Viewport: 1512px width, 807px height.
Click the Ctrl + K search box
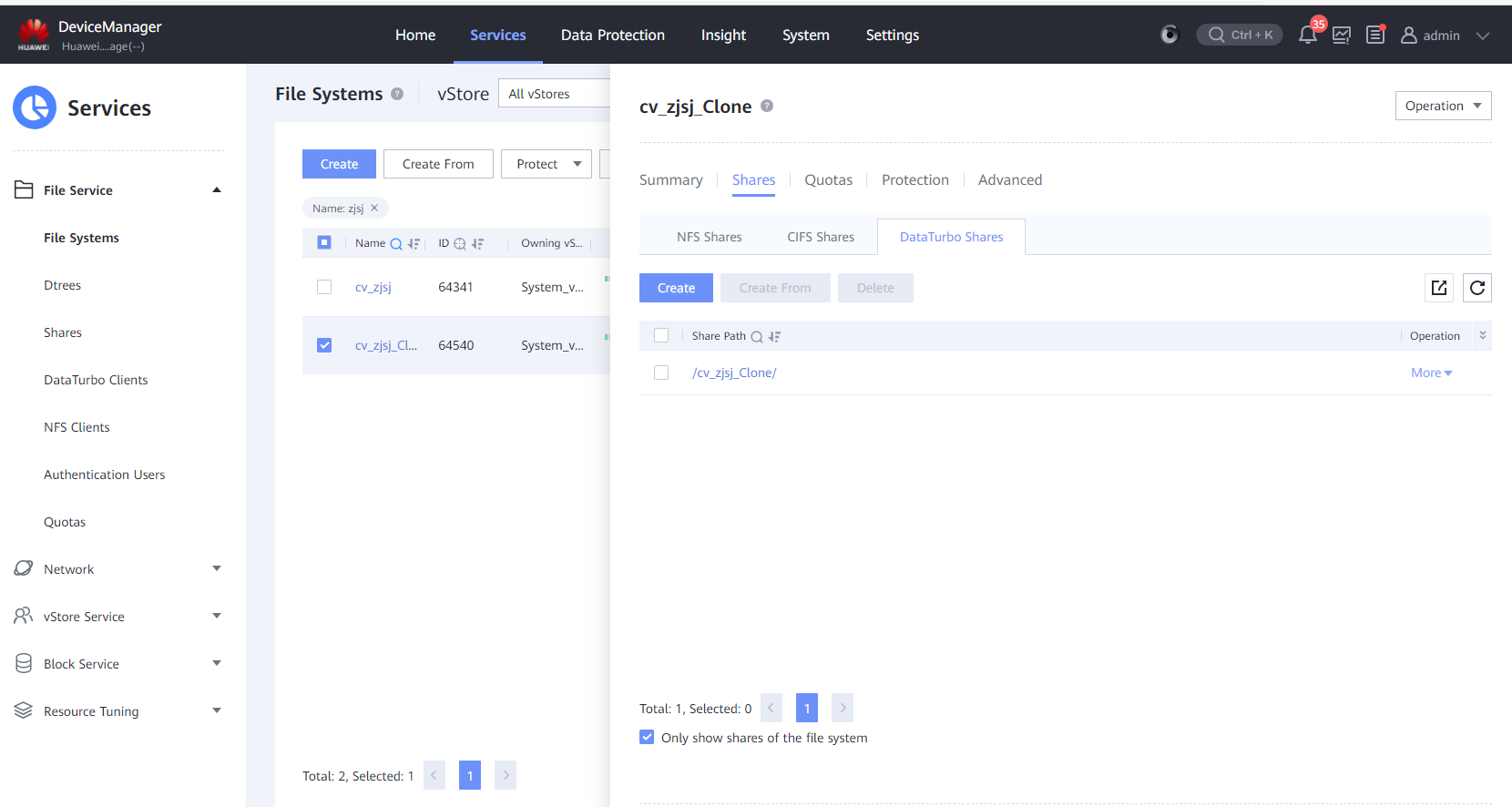coord(1240,36)
